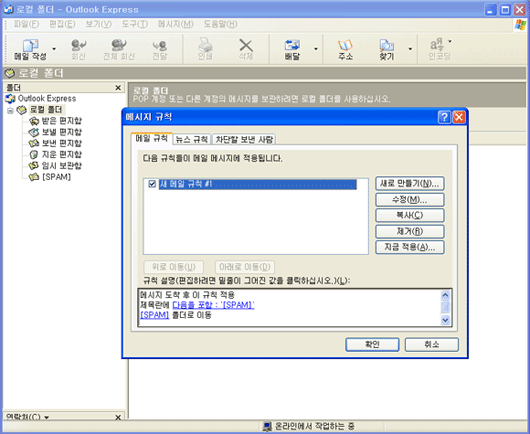Viewport: 530px width, 434px height.
Task: Click rule description scrollbar down arrow
Action: pos(445,319)
